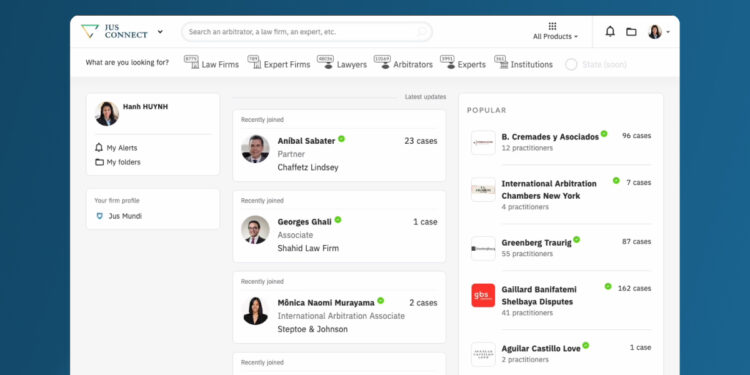This screenshot has width=750, height=375.
Task: Open International Arbitration Chambers New York
Action: click(x=549, y=189)
